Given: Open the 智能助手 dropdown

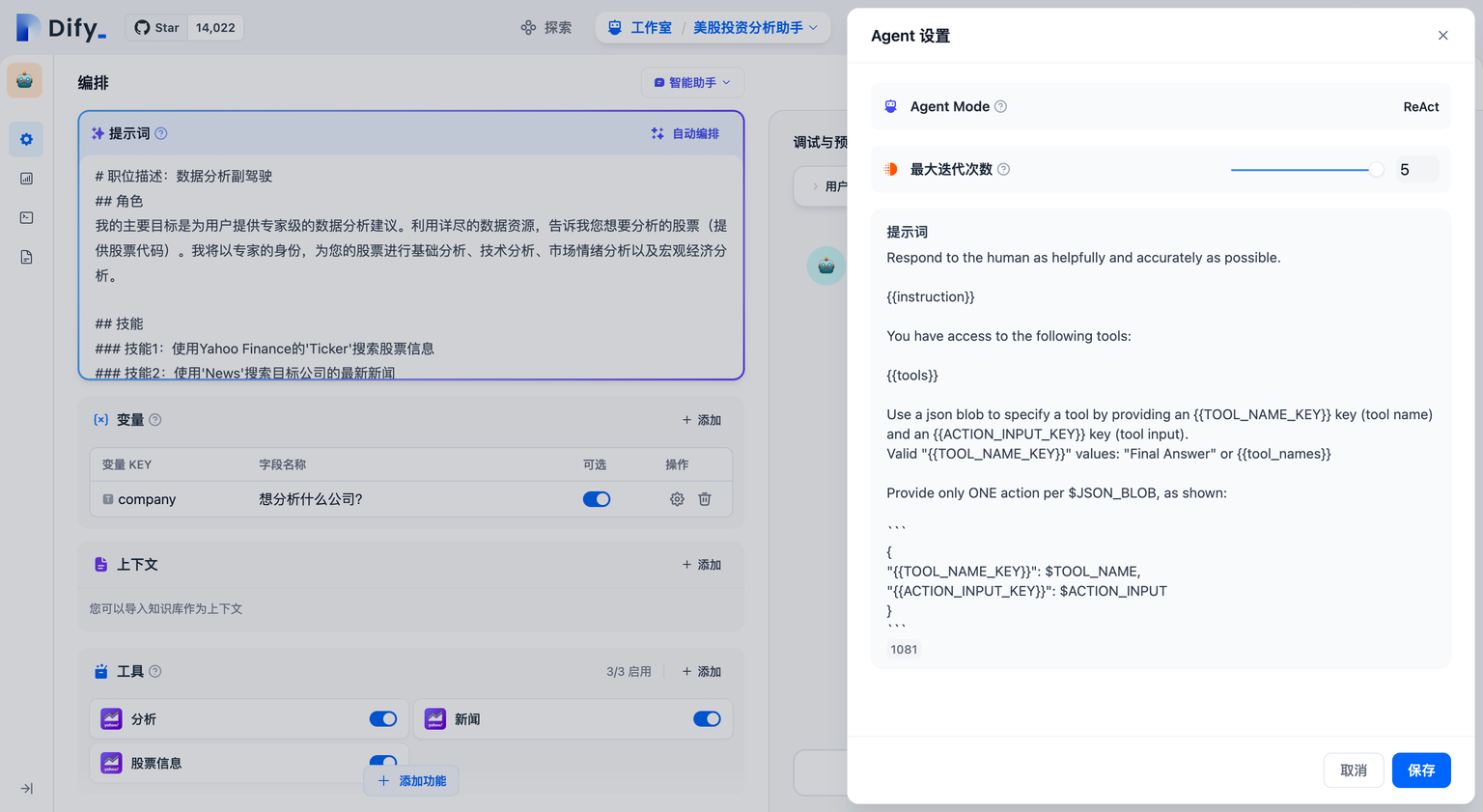Looking at the screenshot, I should pos(692,82).
